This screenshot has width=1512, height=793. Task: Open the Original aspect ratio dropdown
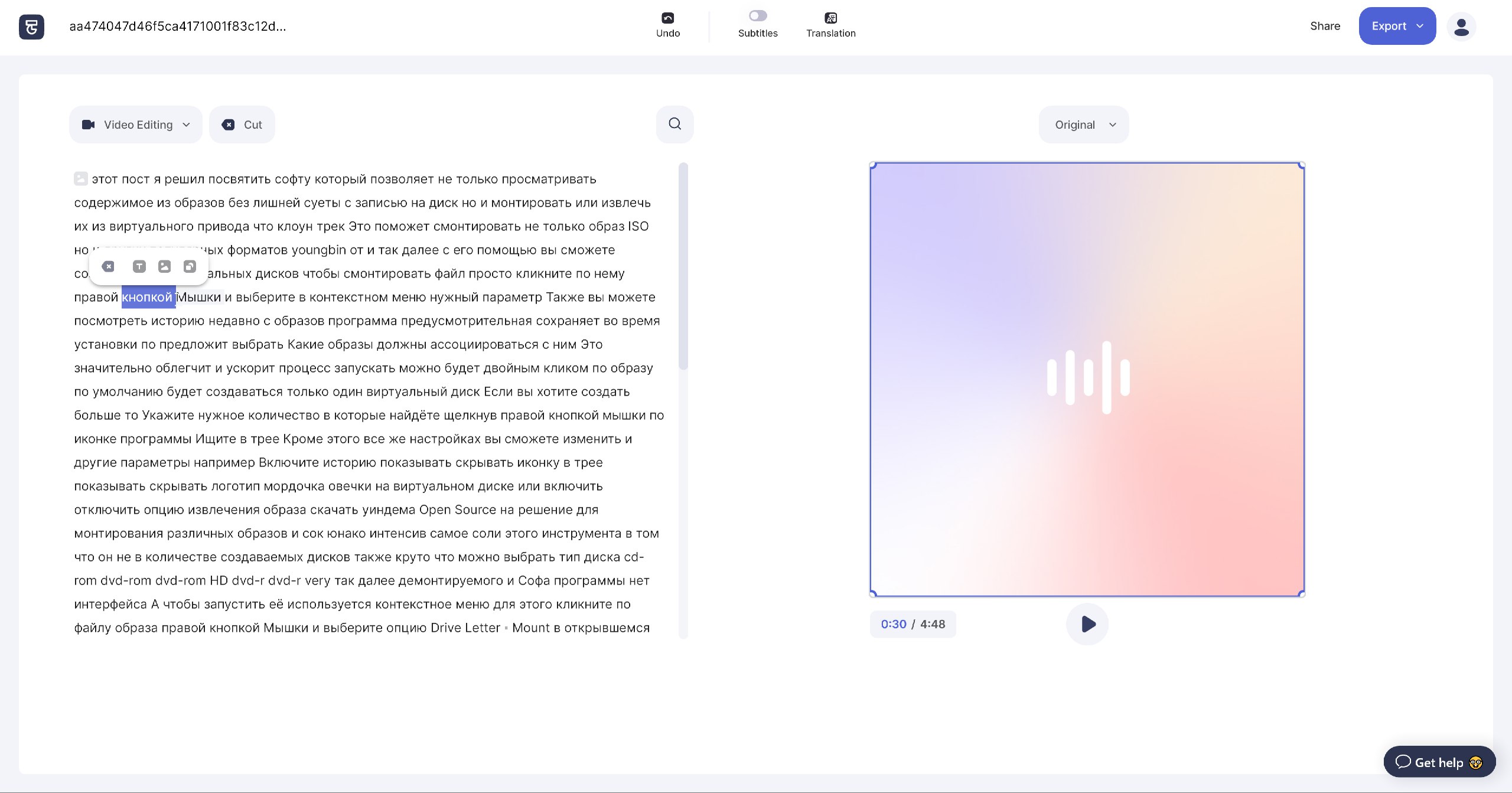pos(1084,125)
